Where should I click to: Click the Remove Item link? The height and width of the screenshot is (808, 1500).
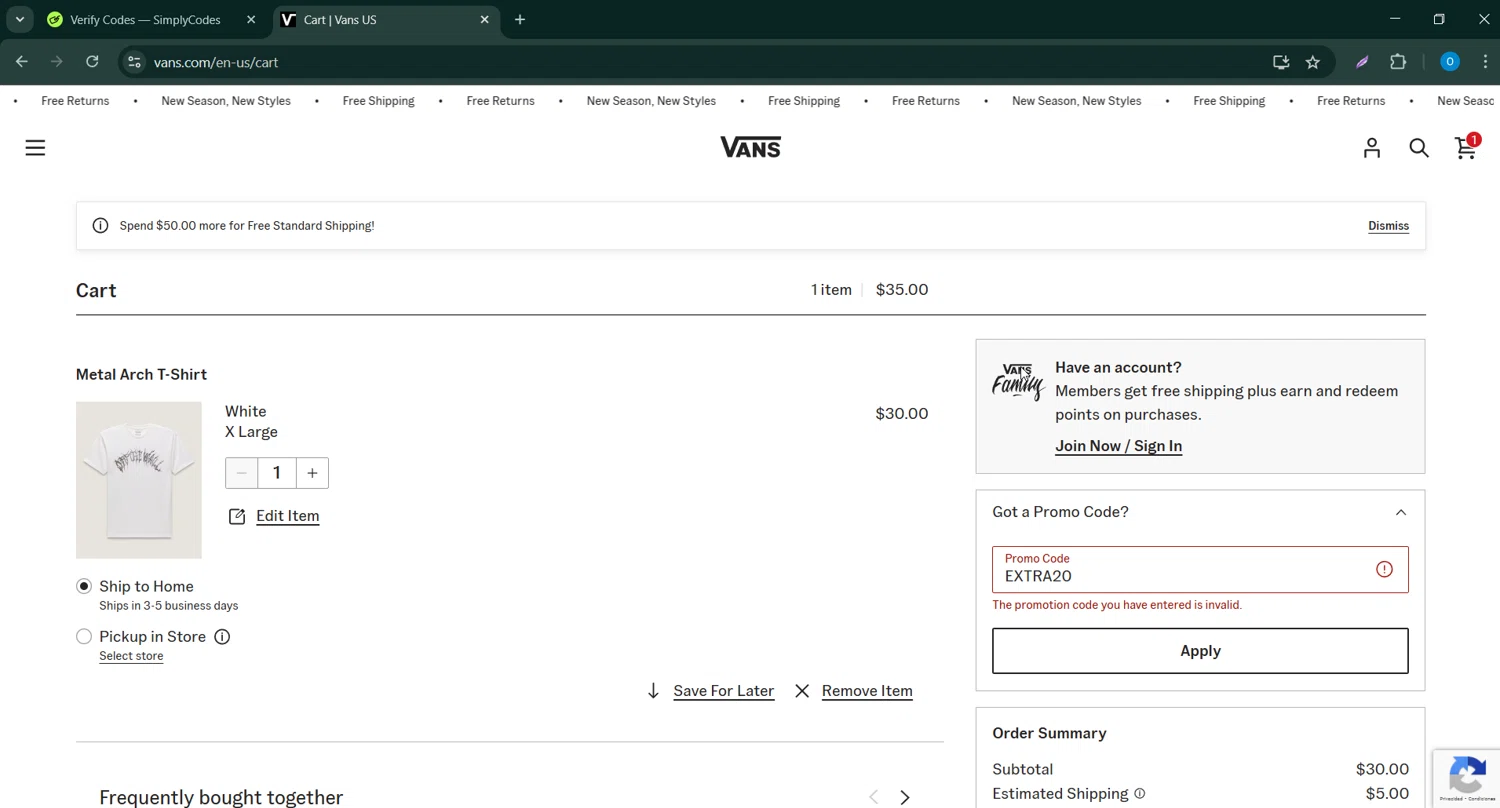867,691
